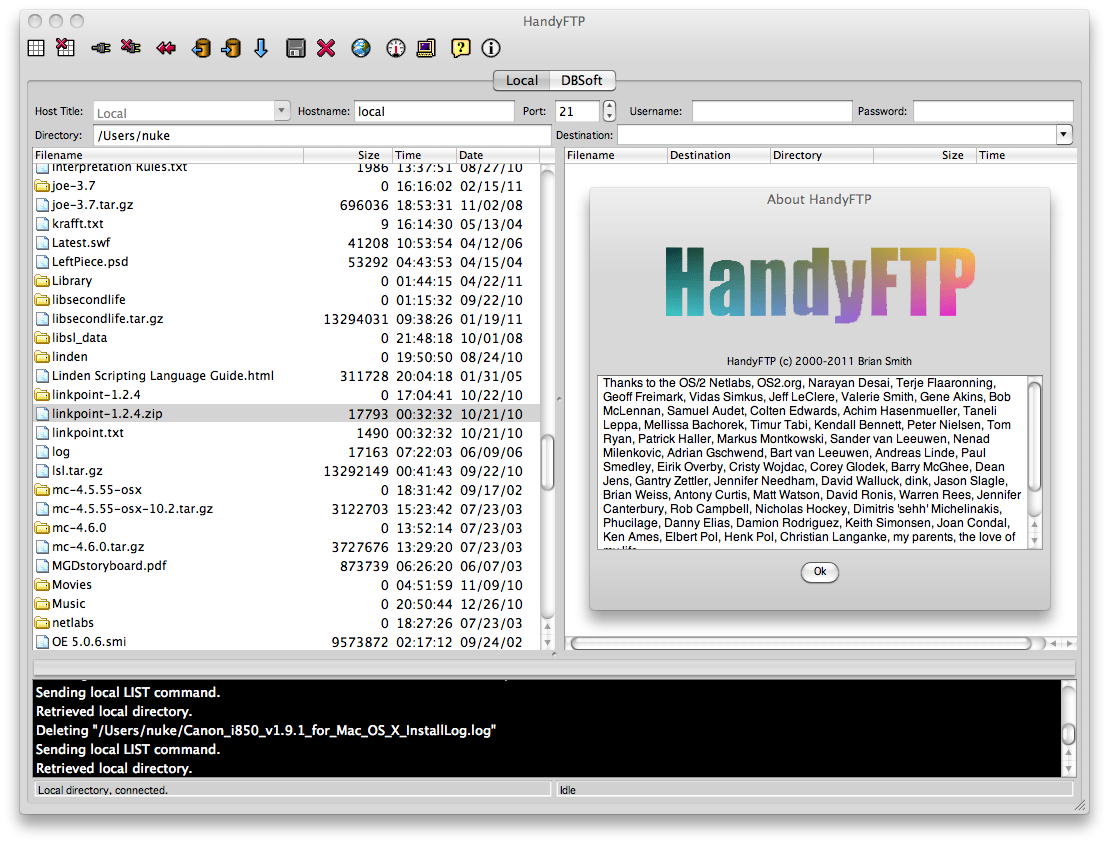Sort local files by Time column header
Image resolution: width=1109 pixels, height=844 pixels.
tap(424, 155)
